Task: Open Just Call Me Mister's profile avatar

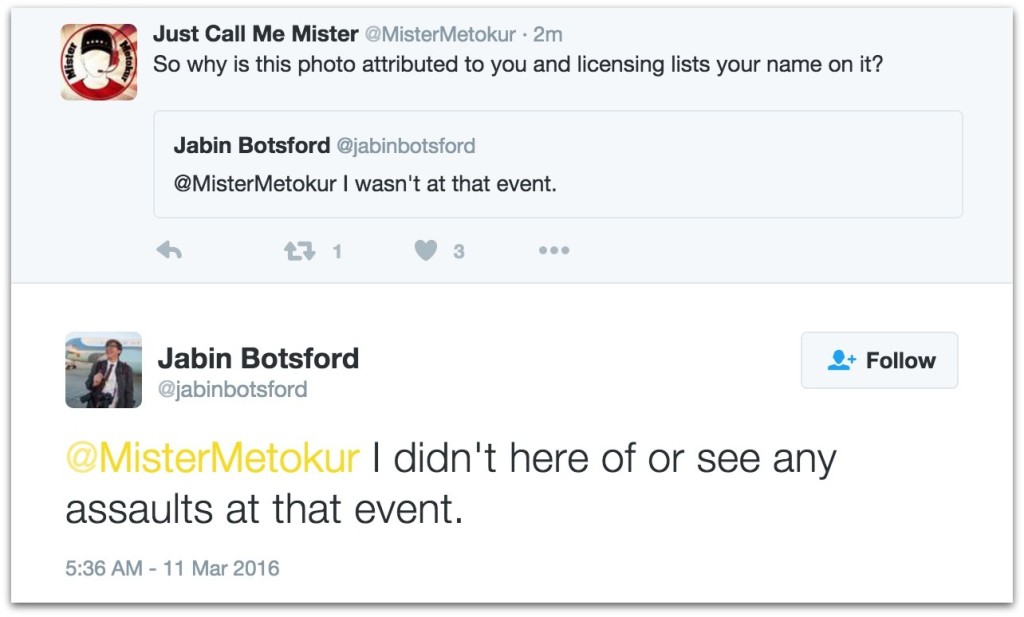Action: (x=97, y=59)
